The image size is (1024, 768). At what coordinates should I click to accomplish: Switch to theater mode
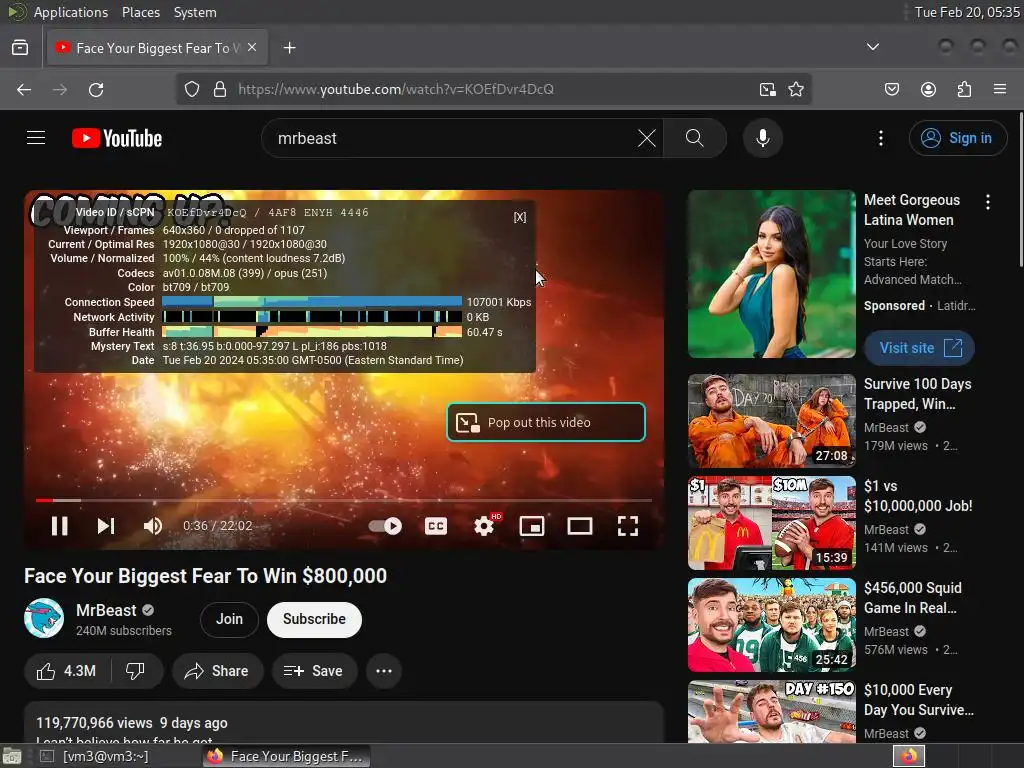coord(579,526)
